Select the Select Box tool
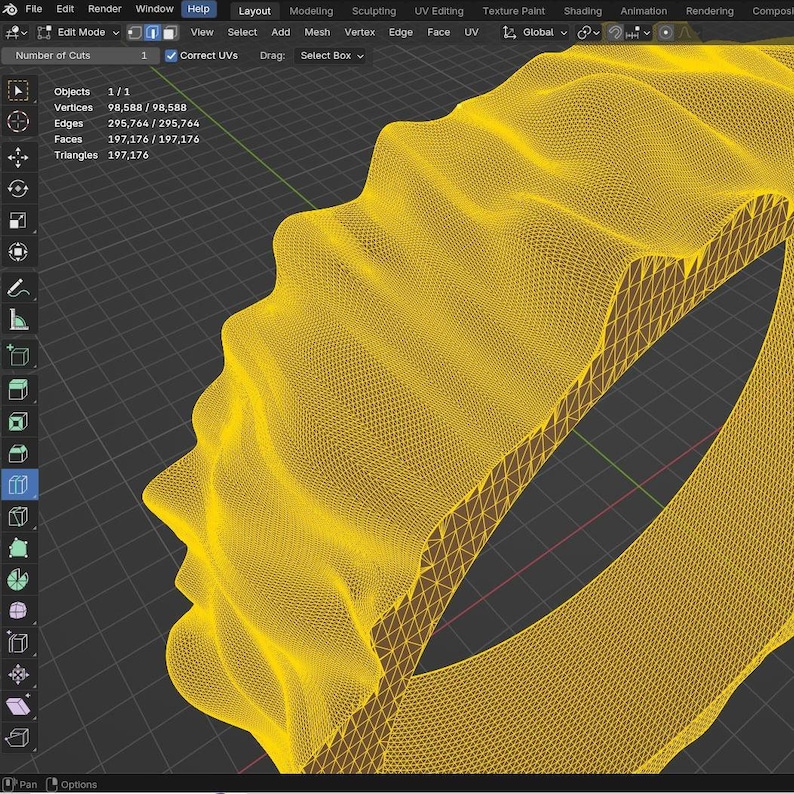Image resolution: width=794 pixels, height=794 pixels. click(x=18, y=91)
